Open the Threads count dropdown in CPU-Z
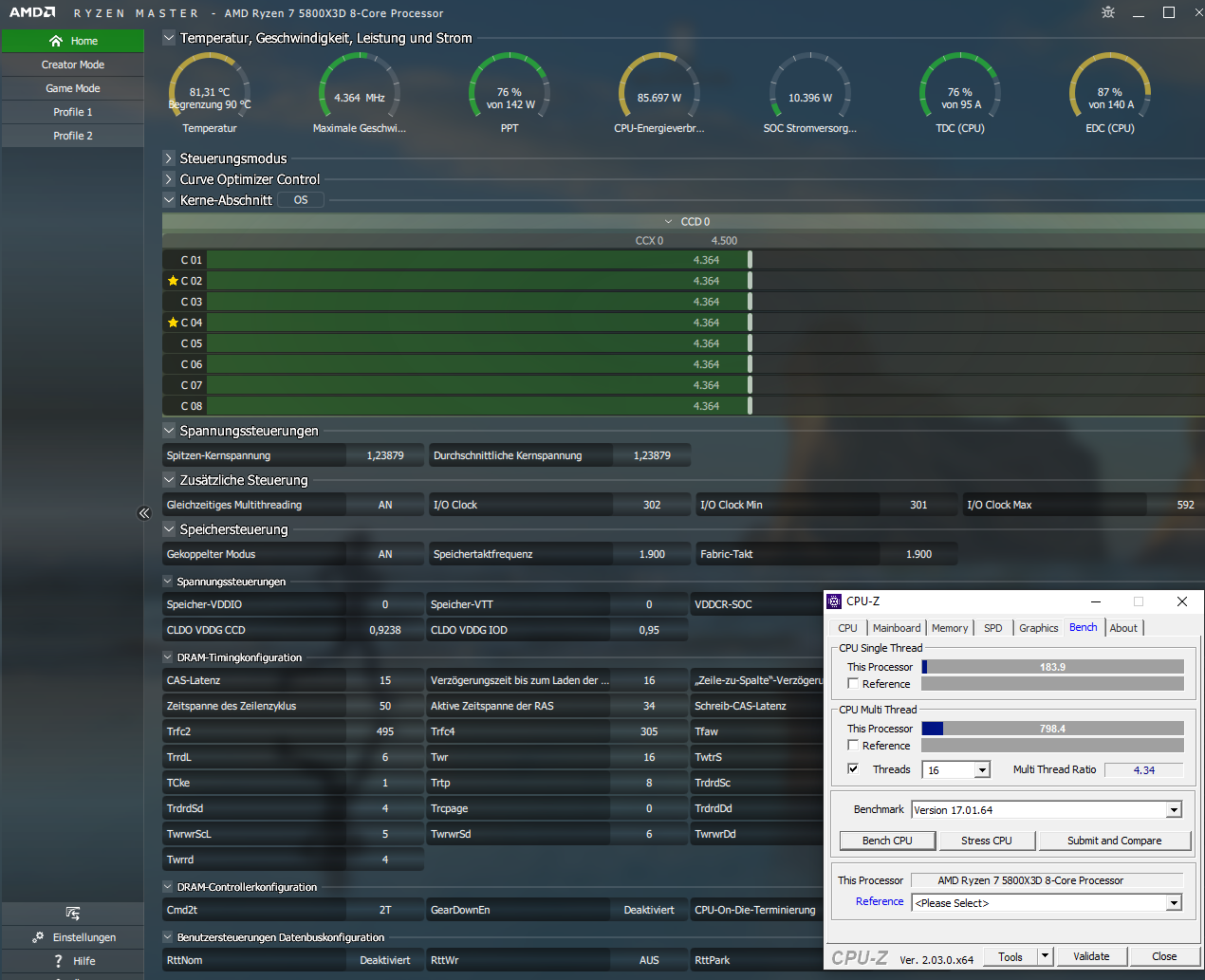Screen dimensions: 1205x980 (982, 770)
